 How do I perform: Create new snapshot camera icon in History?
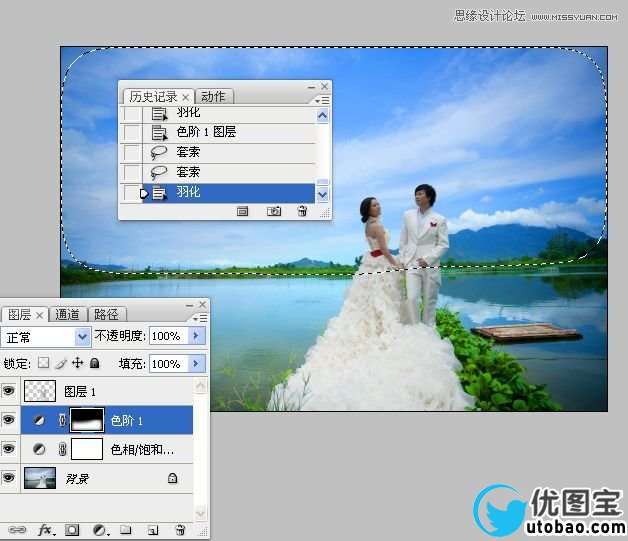(274, 211)
